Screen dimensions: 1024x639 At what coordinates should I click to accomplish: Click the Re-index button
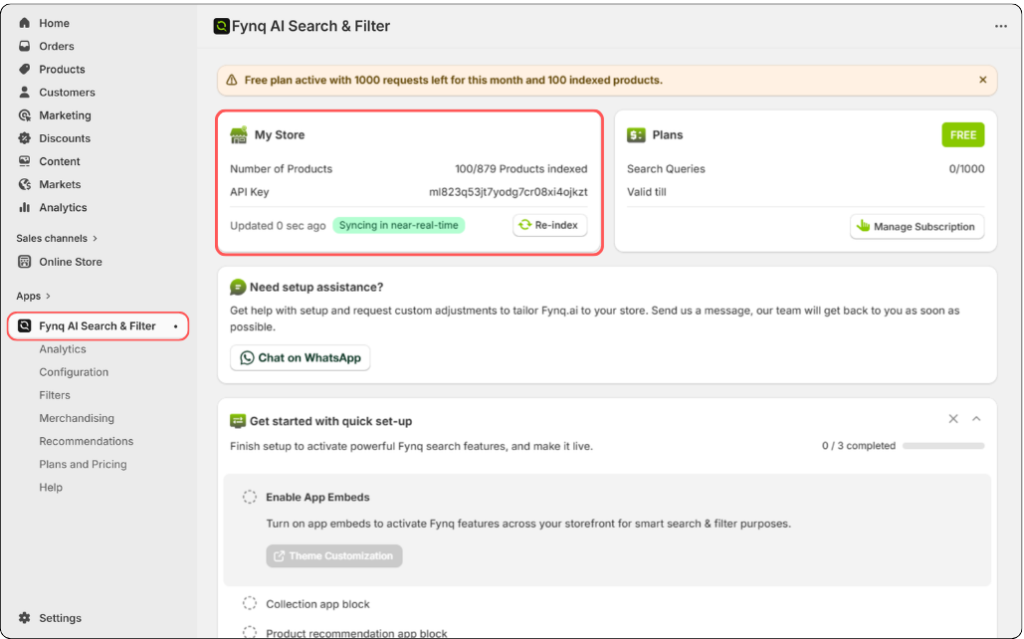[550, 225]
